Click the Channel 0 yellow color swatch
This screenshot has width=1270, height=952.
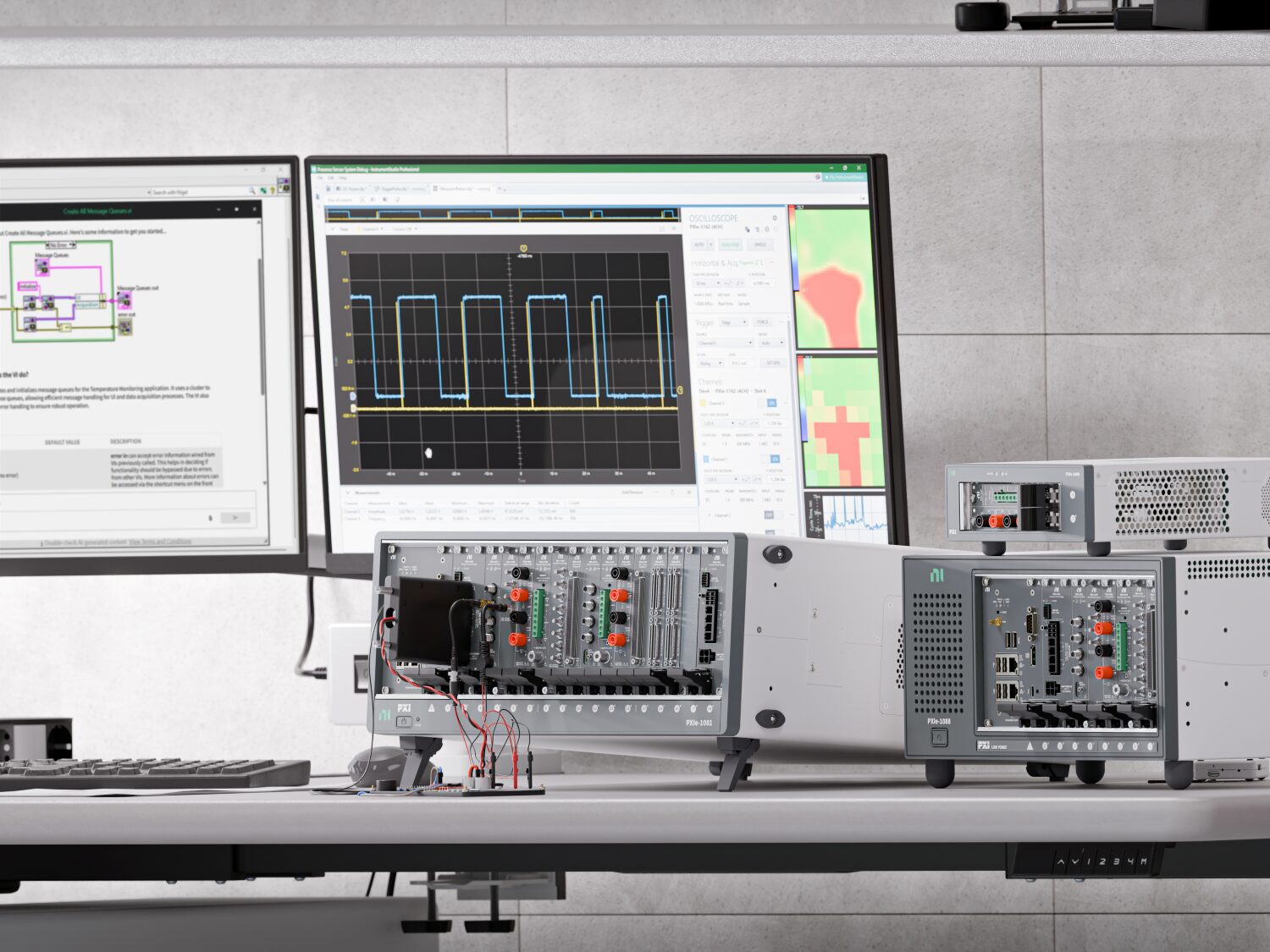point(702,403)
